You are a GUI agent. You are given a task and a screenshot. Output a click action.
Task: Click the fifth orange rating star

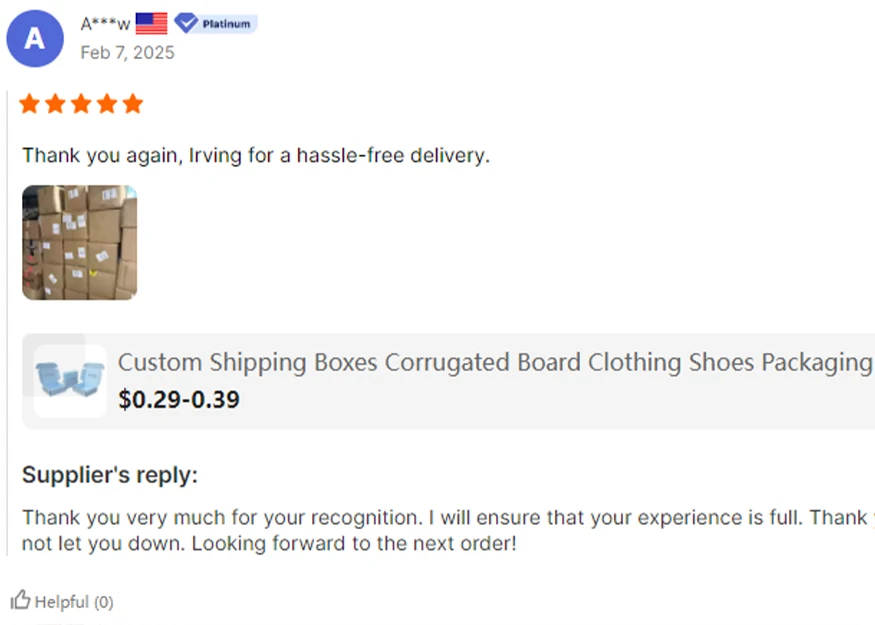pos(132,104)
